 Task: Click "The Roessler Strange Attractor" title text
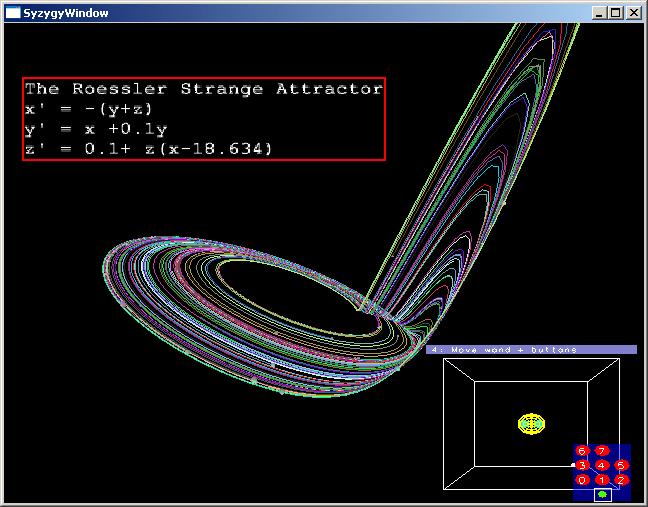pos(203,89)
